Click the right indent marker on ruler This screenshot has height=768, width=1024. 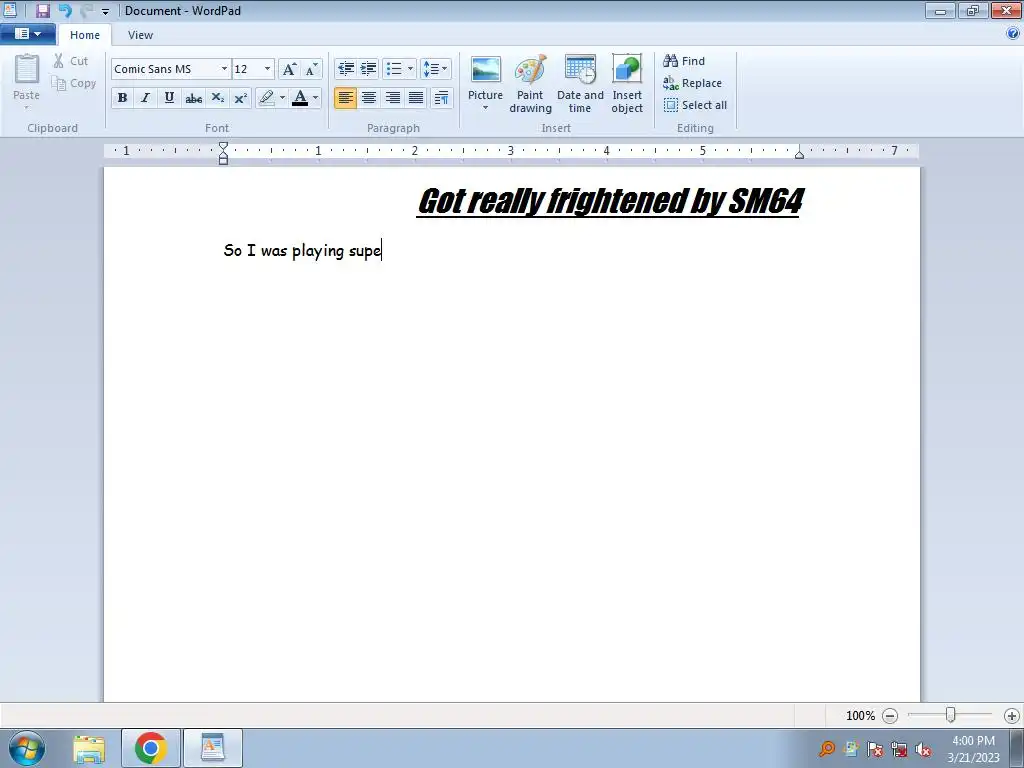799,154
